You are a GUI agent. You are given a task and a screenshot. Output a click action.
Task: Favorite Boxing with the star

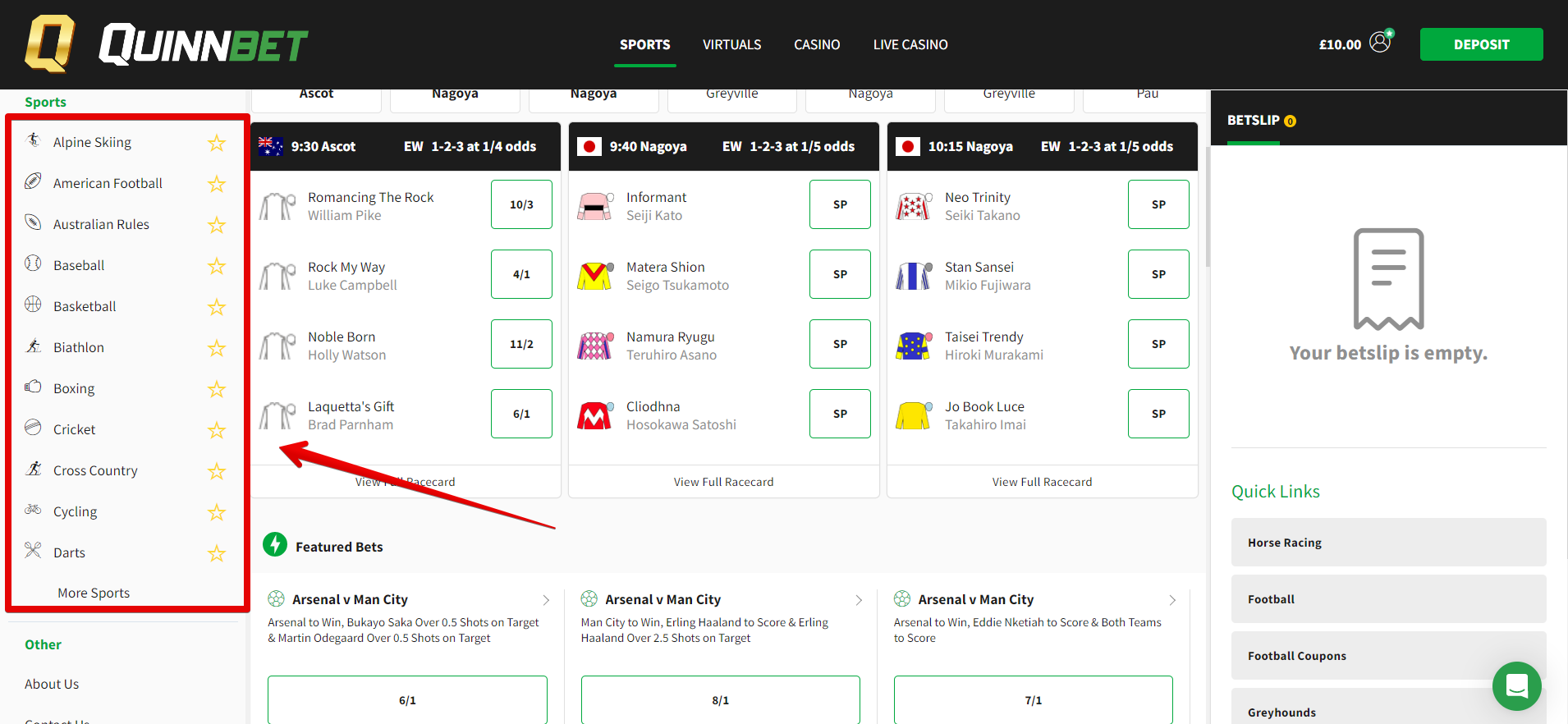pyautogui.click(x=217, y=389)
